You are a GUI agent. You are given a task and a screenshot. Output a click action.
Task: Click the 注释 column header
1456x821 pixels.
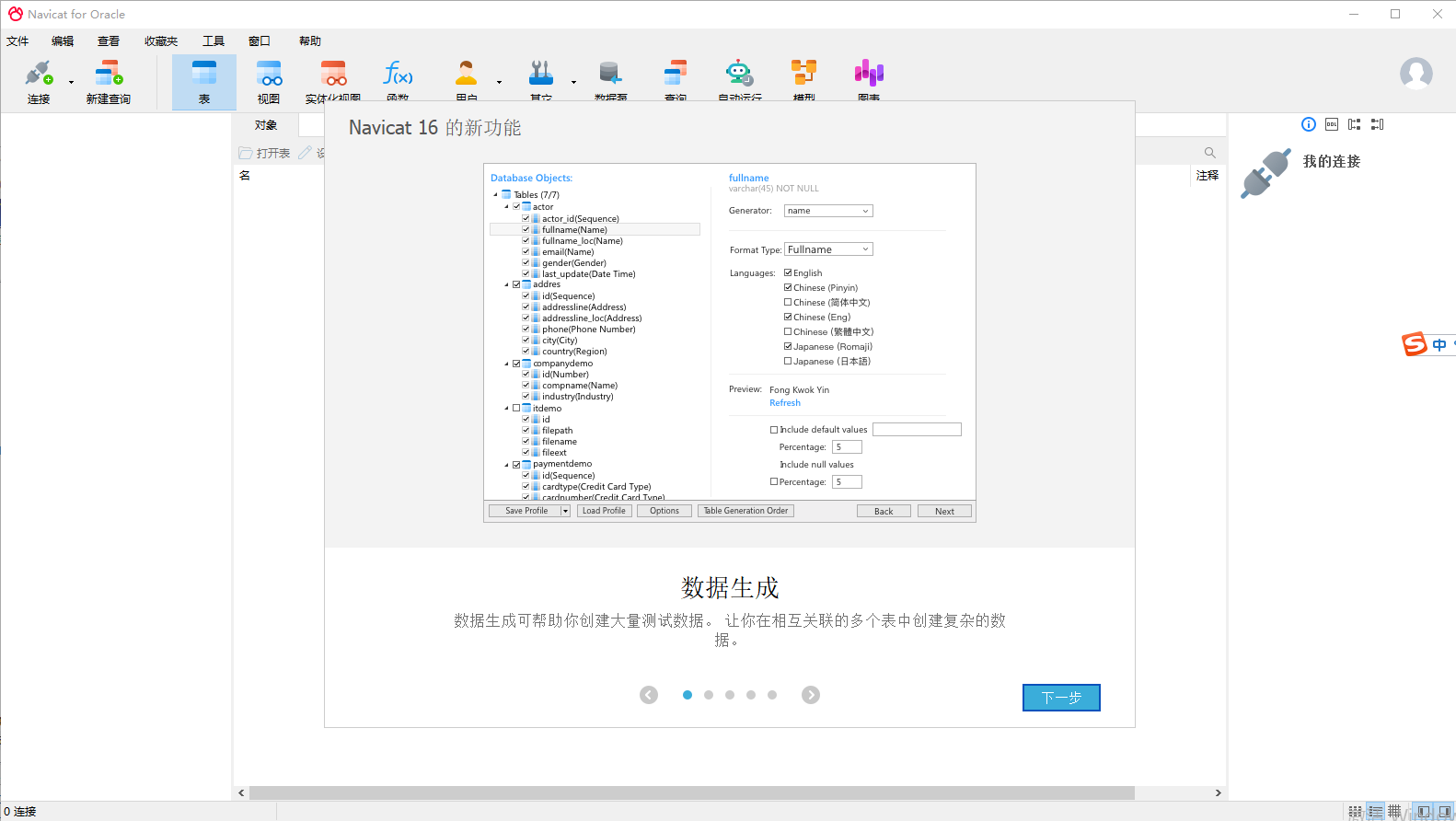[1208, 175]
